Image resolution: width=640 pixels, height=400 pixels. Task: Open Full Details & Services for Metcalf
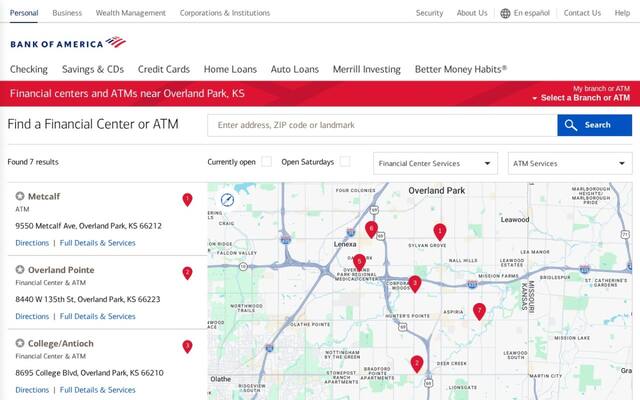tap(98, 243)
